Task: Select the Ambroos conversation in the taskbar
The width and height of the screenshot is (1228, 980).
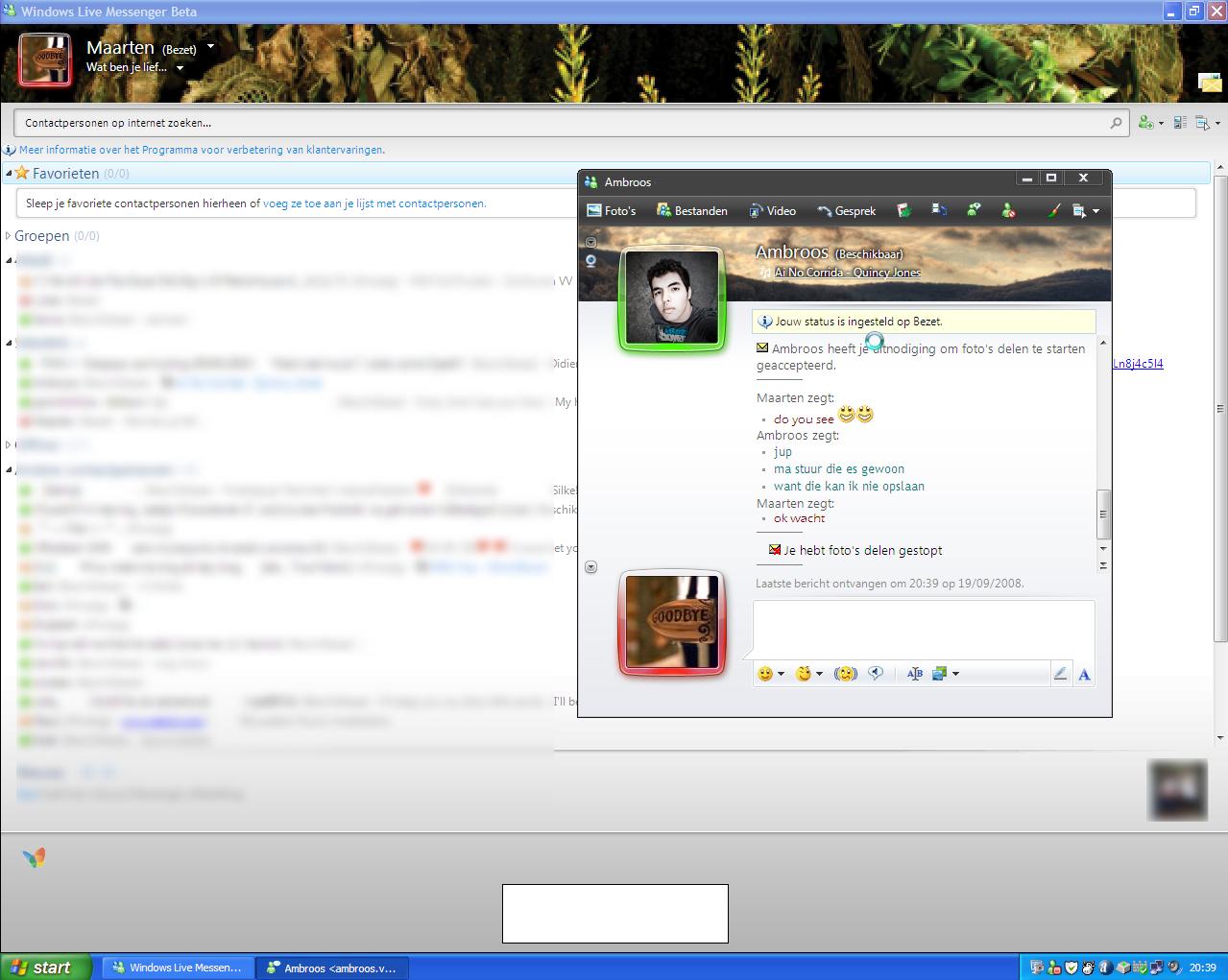Action: (331, 967)
